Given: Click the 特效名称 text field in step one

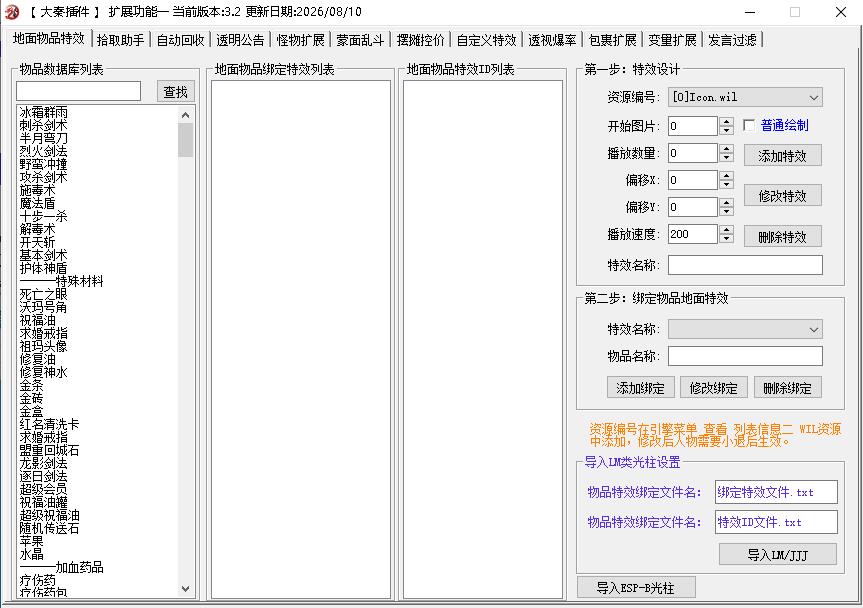Looking at the screenshot, I should (745, 265).
